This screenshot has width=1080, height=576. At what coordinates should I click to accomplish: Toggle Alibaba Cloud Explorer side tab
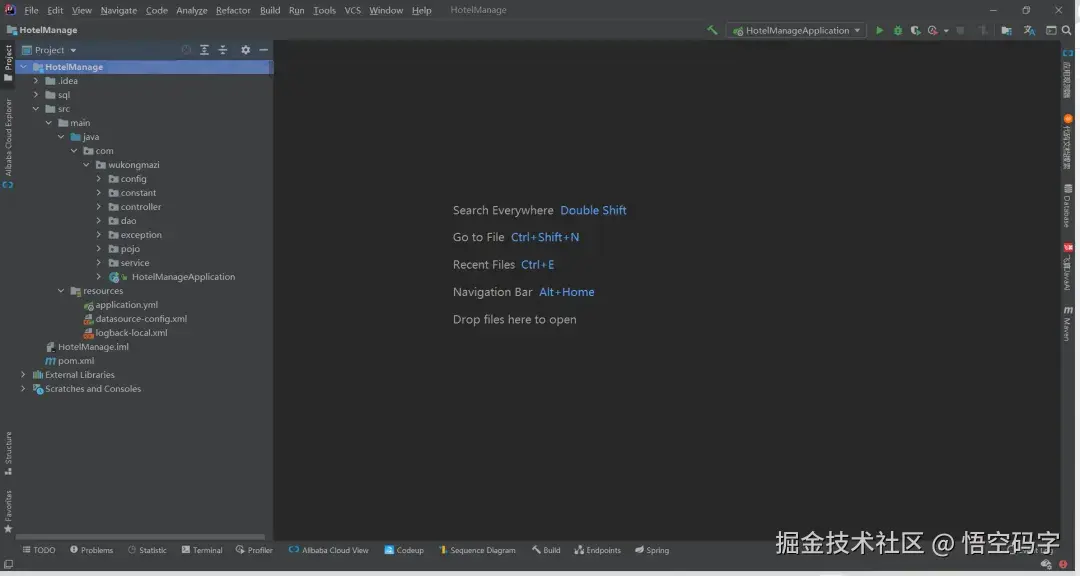tap(8, 143)
